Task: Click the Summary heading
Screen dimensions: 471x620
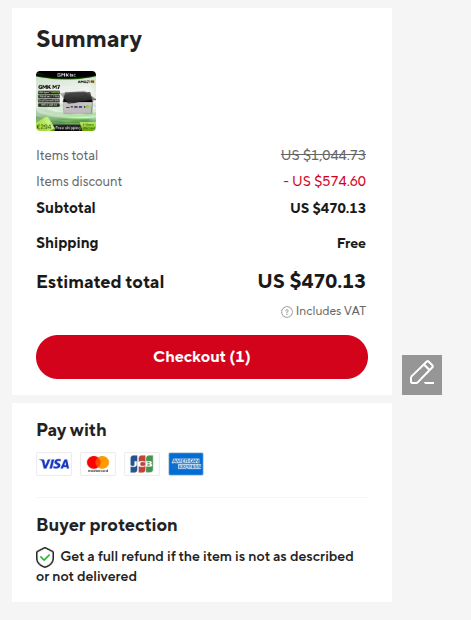Action: click(x=89, y=40)
